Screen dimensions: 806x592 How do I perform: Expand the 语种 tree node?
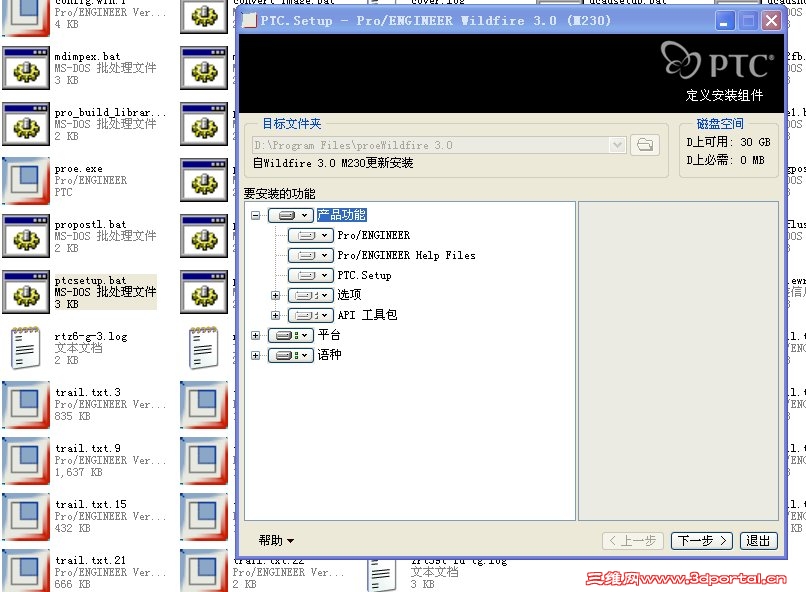(255, 356)
